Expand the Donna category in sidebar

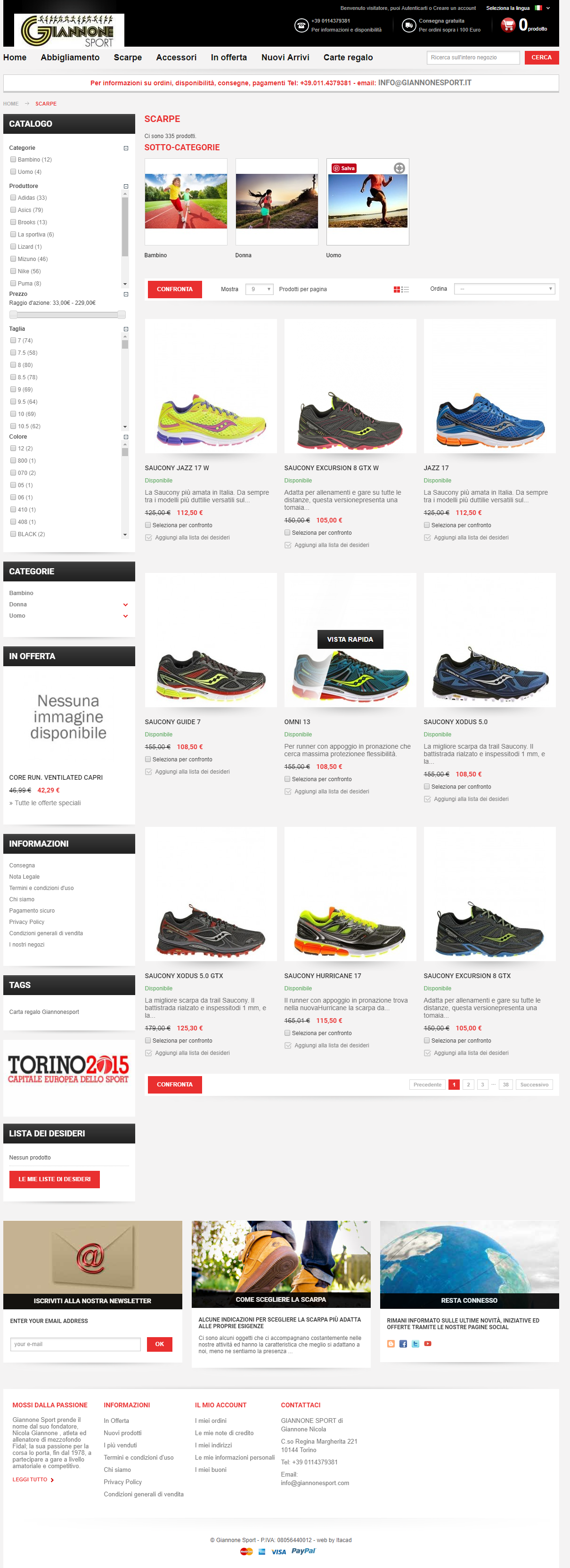coord(125,604)
